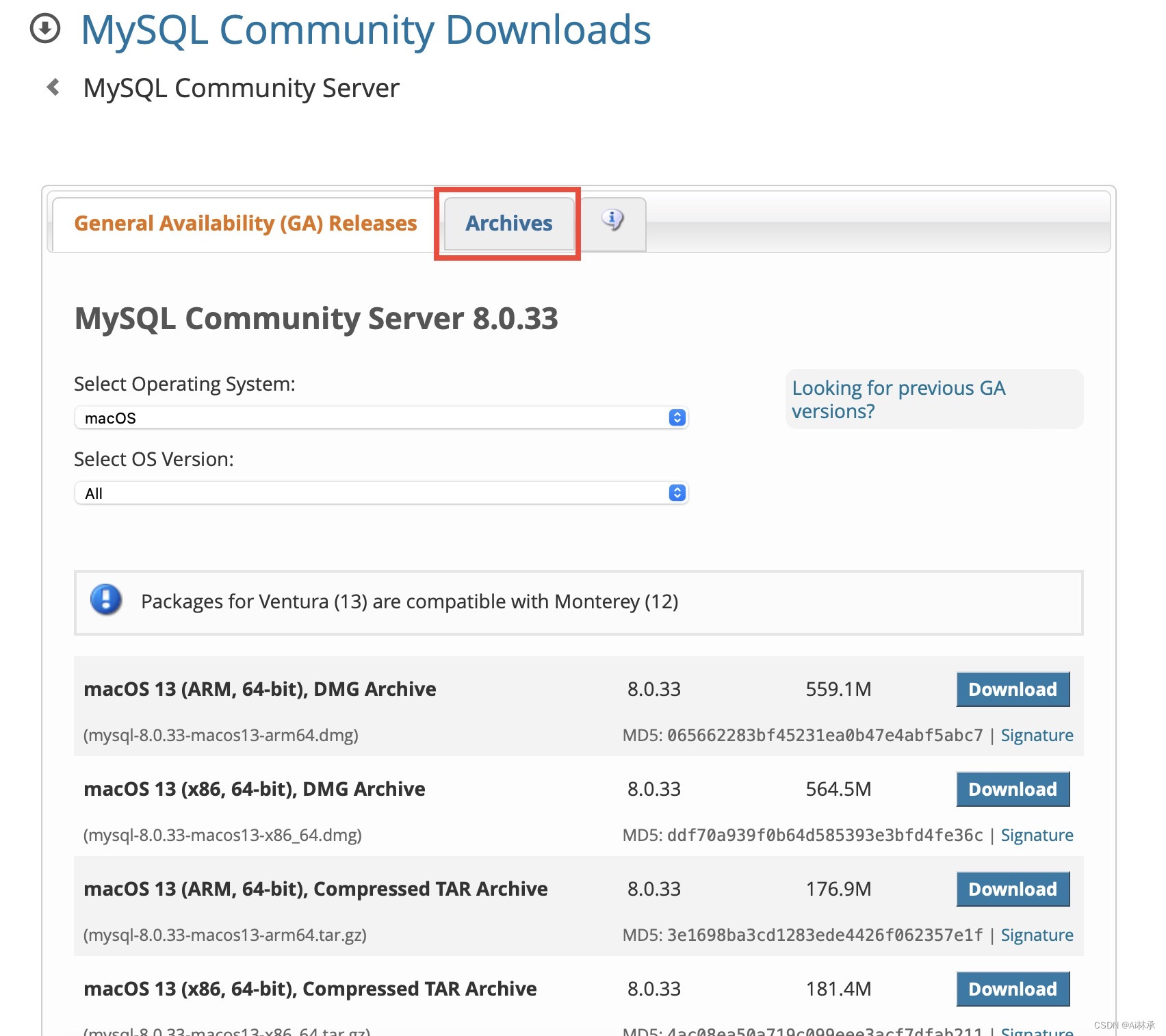The image size is (1166, 1036).
Task: Click macOS 13 (x86, 64-bit), Compressed TAR Archive title
Action: 310,989
